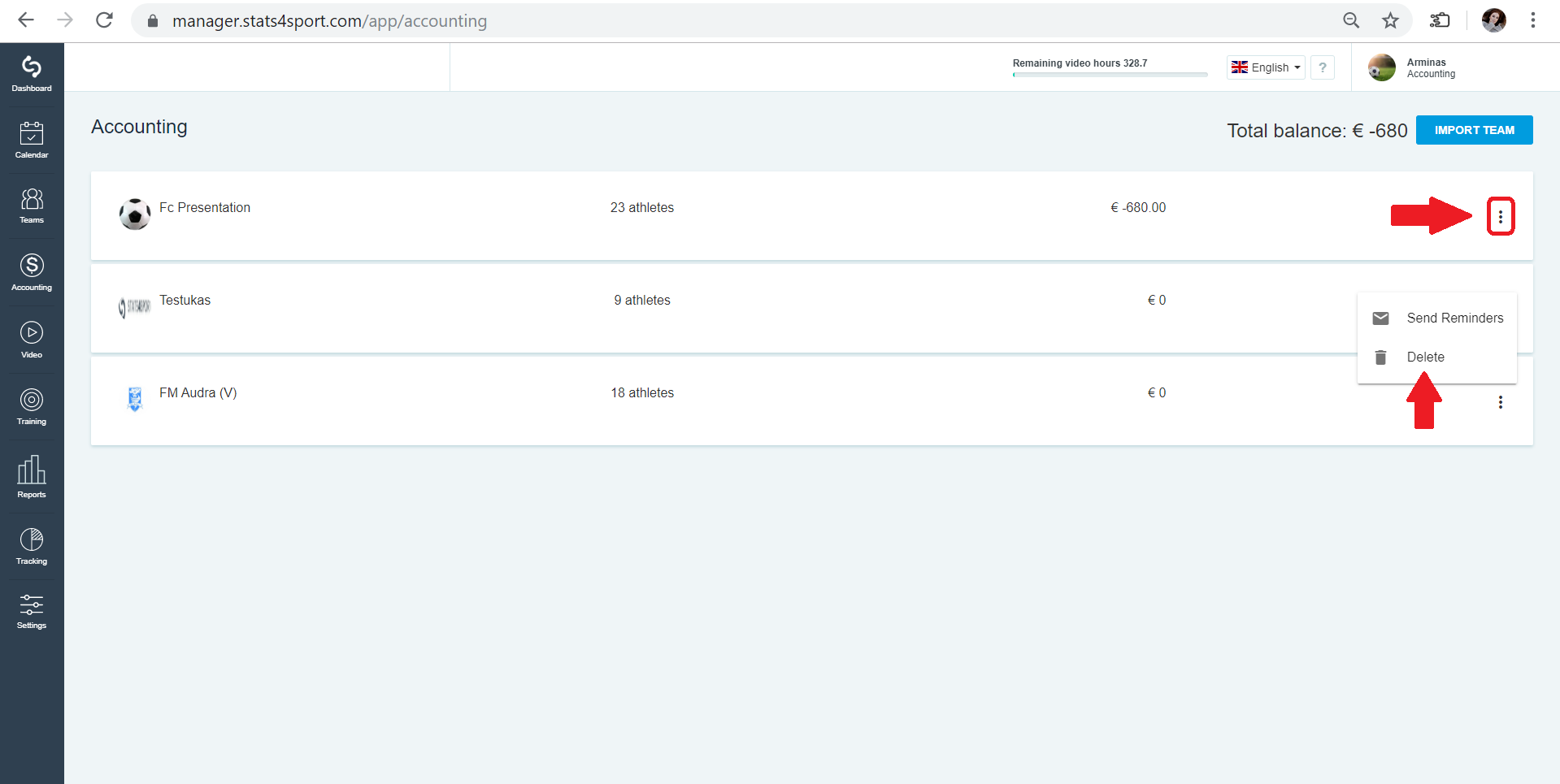Viewport: 1560px width, 784px height.
Task: Open Fc Presentation row options menu
Action: point(1501,216)
